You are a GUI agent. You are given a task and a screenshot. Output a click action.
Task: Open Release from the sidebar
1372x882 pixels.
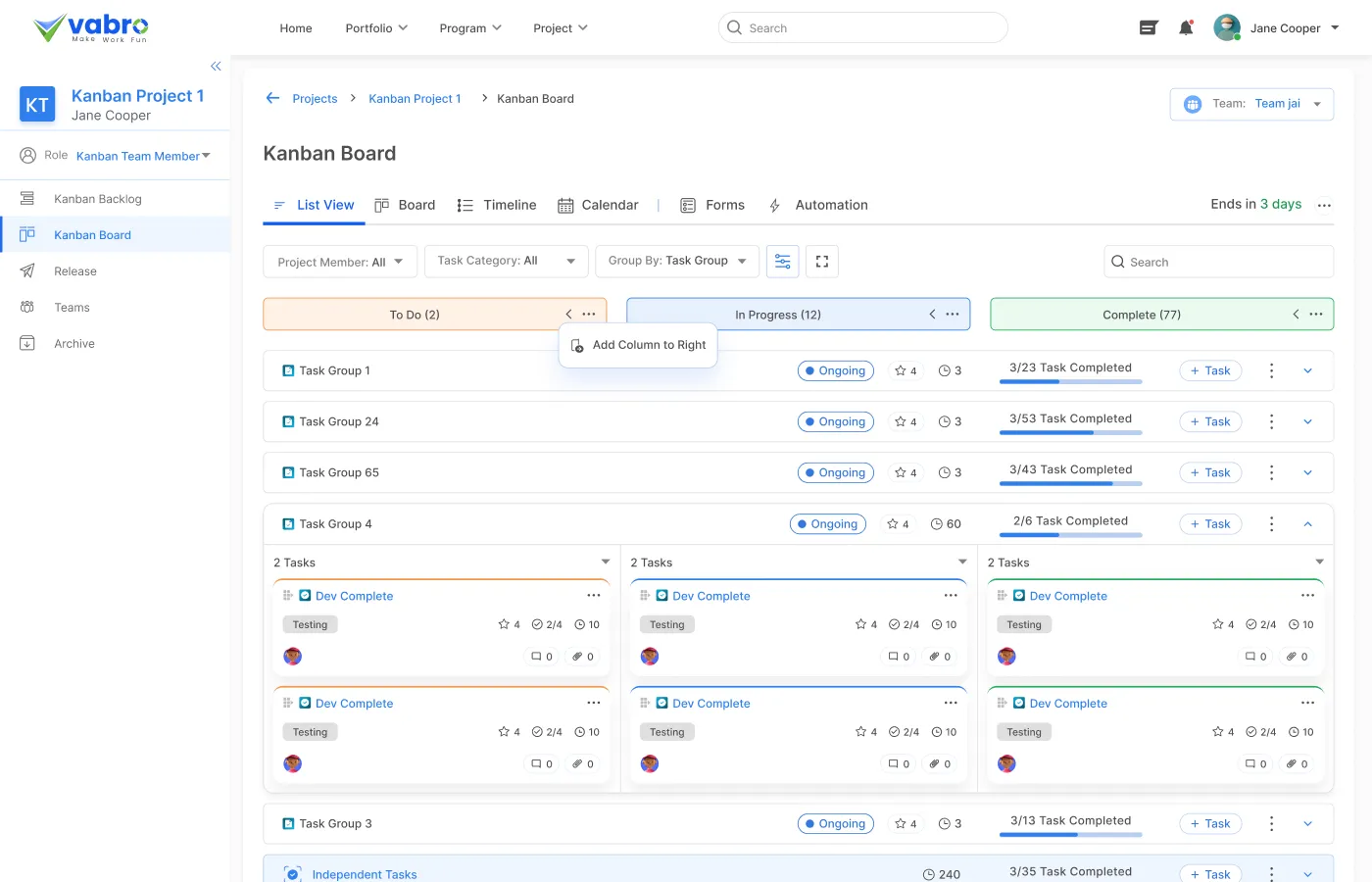tap(75, 271)
